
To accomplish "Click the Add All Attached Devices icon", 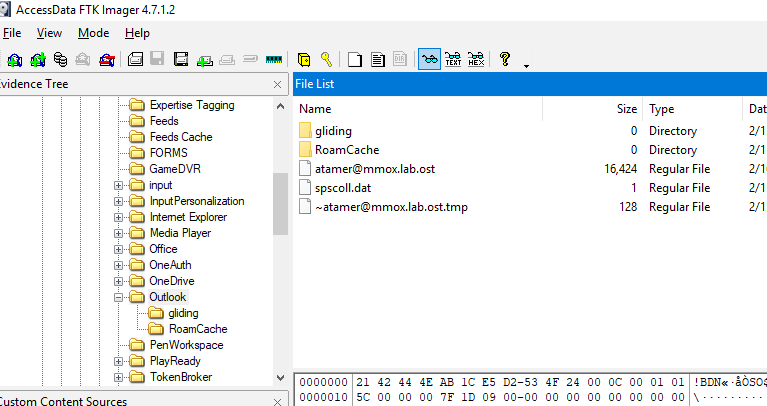I will pos(38,60).
